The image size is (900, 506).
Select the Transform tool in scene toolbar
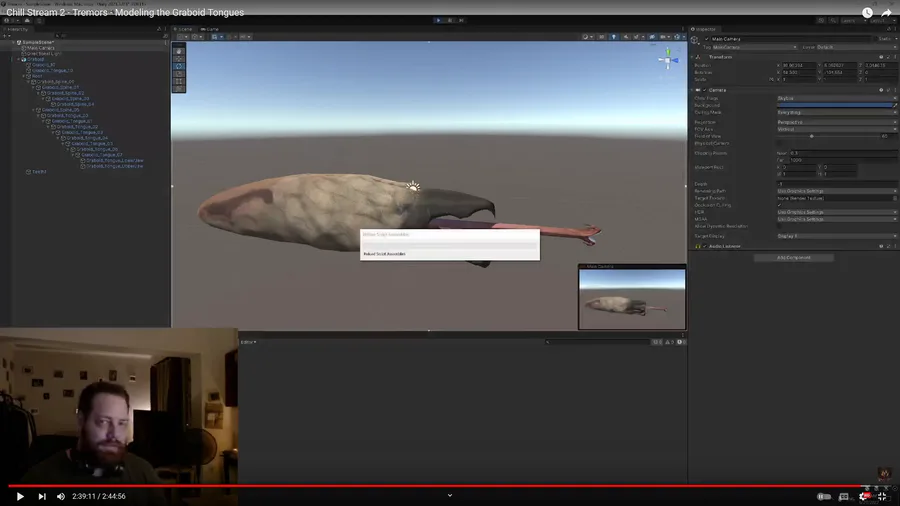[179, 88]
